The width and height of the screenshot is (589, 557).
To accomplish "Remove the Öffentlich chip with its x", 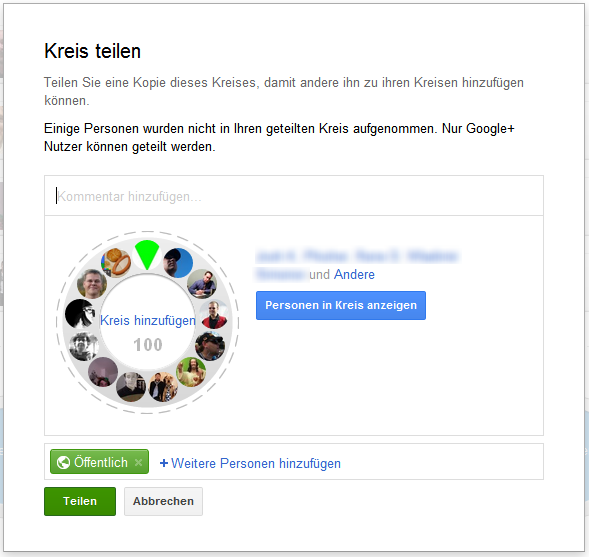I will point(138,462).
